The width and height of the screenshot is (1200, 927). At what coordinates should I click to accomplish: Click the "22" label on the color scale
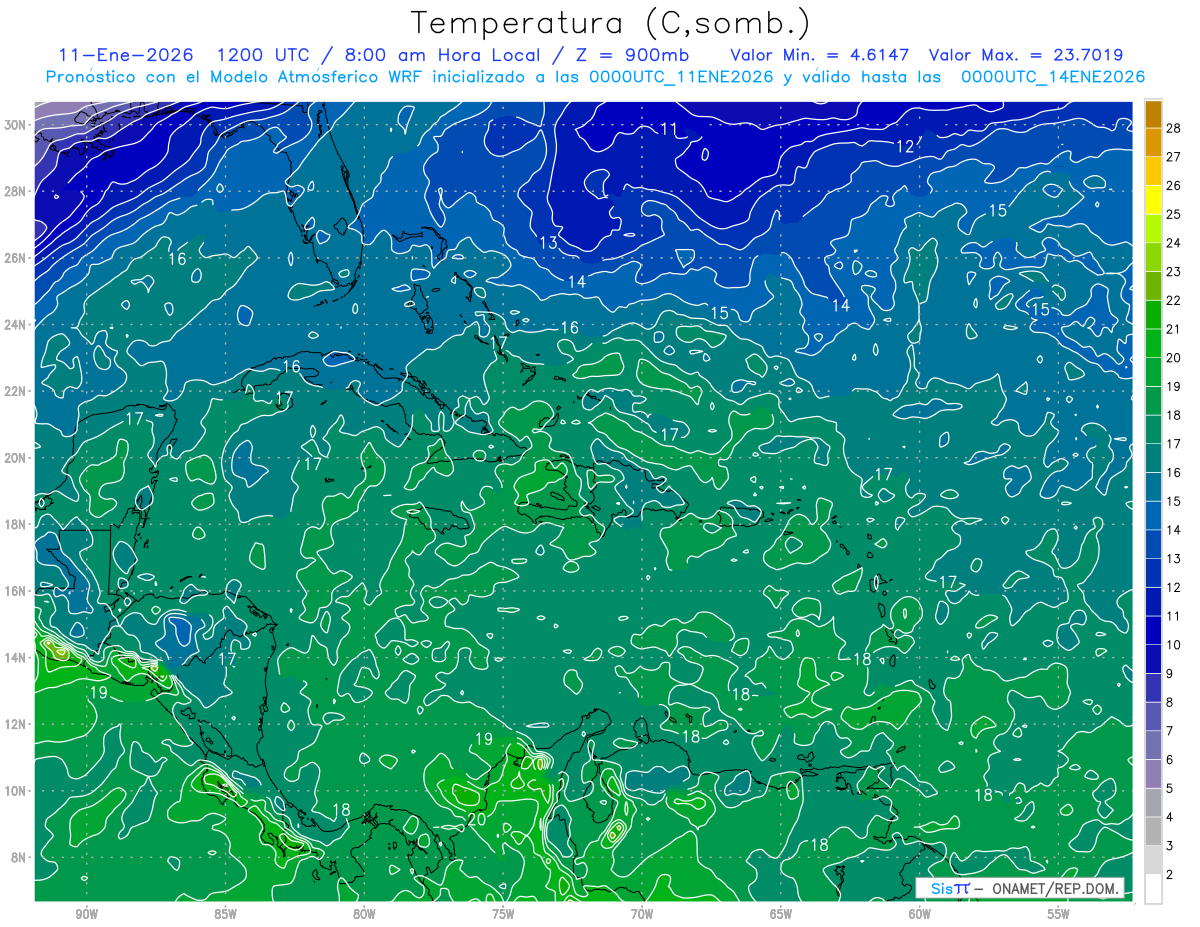point(1175,300)
